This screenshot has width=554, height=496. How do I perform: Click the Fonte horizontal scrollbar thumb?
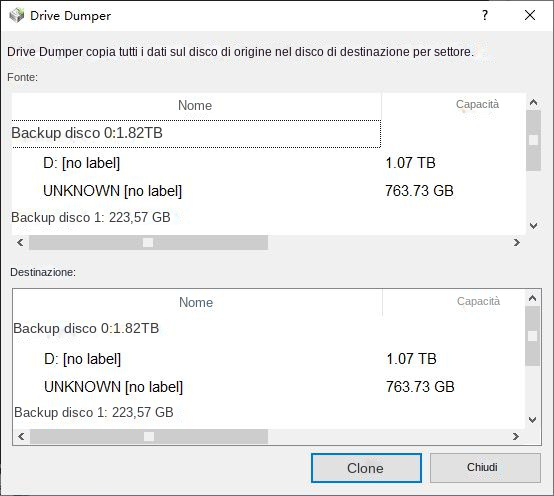tap(148, 243)
